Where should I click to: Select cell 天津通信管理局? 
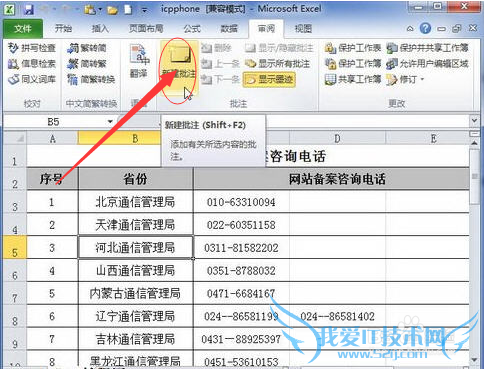[x=135, y=225]
